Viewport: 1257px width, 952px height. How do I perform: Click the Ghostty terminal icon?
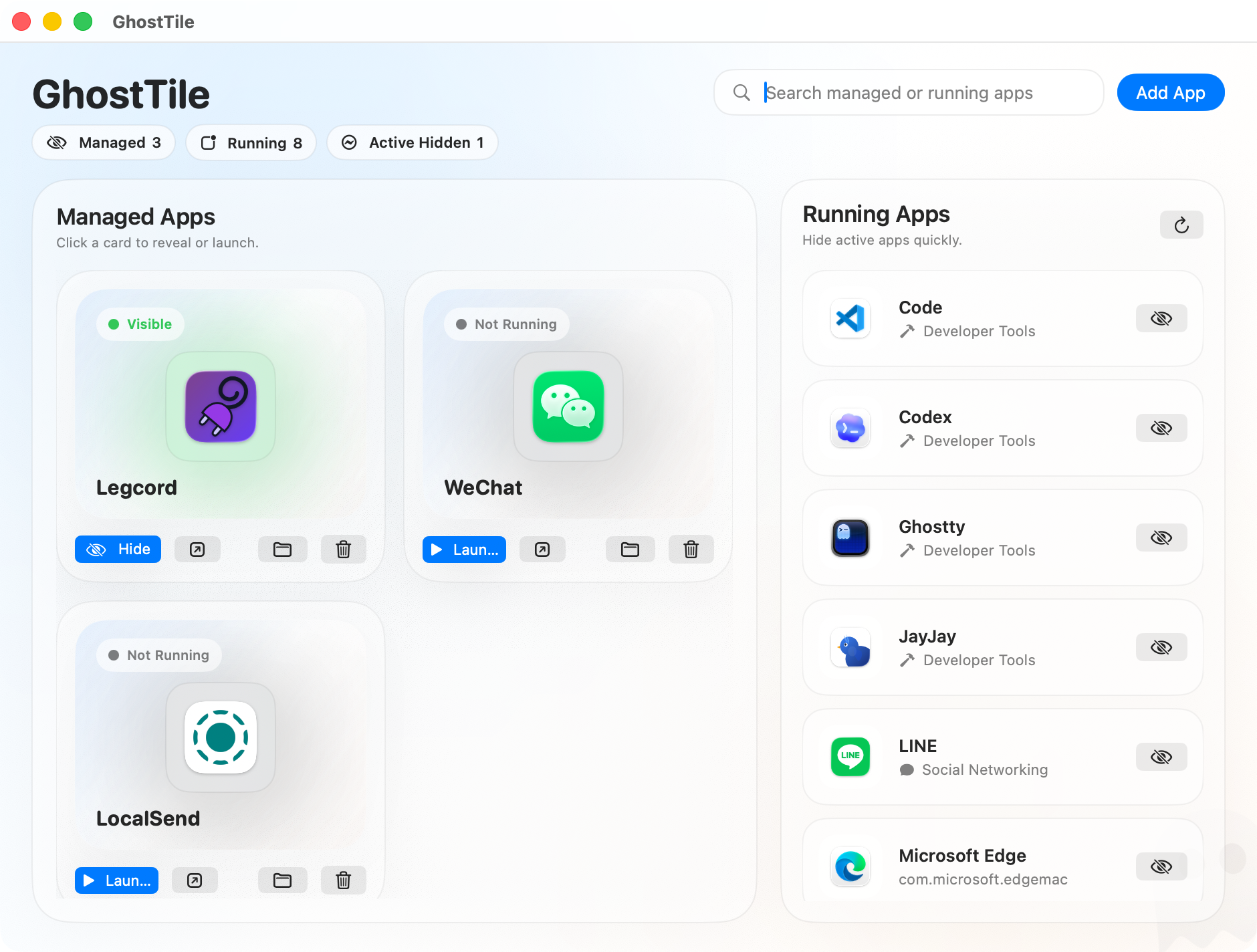pos(850,538)
